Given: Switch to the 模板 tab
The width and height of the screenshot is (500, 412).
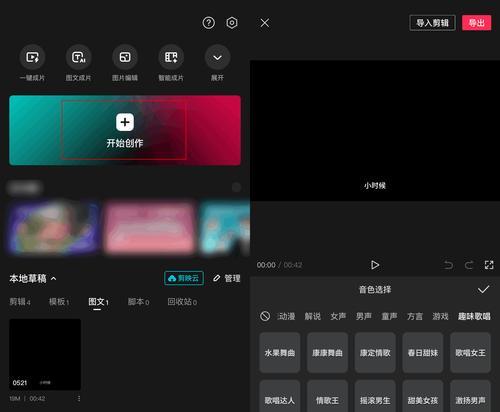Looking at the screenshot, I should click(59, 302).
